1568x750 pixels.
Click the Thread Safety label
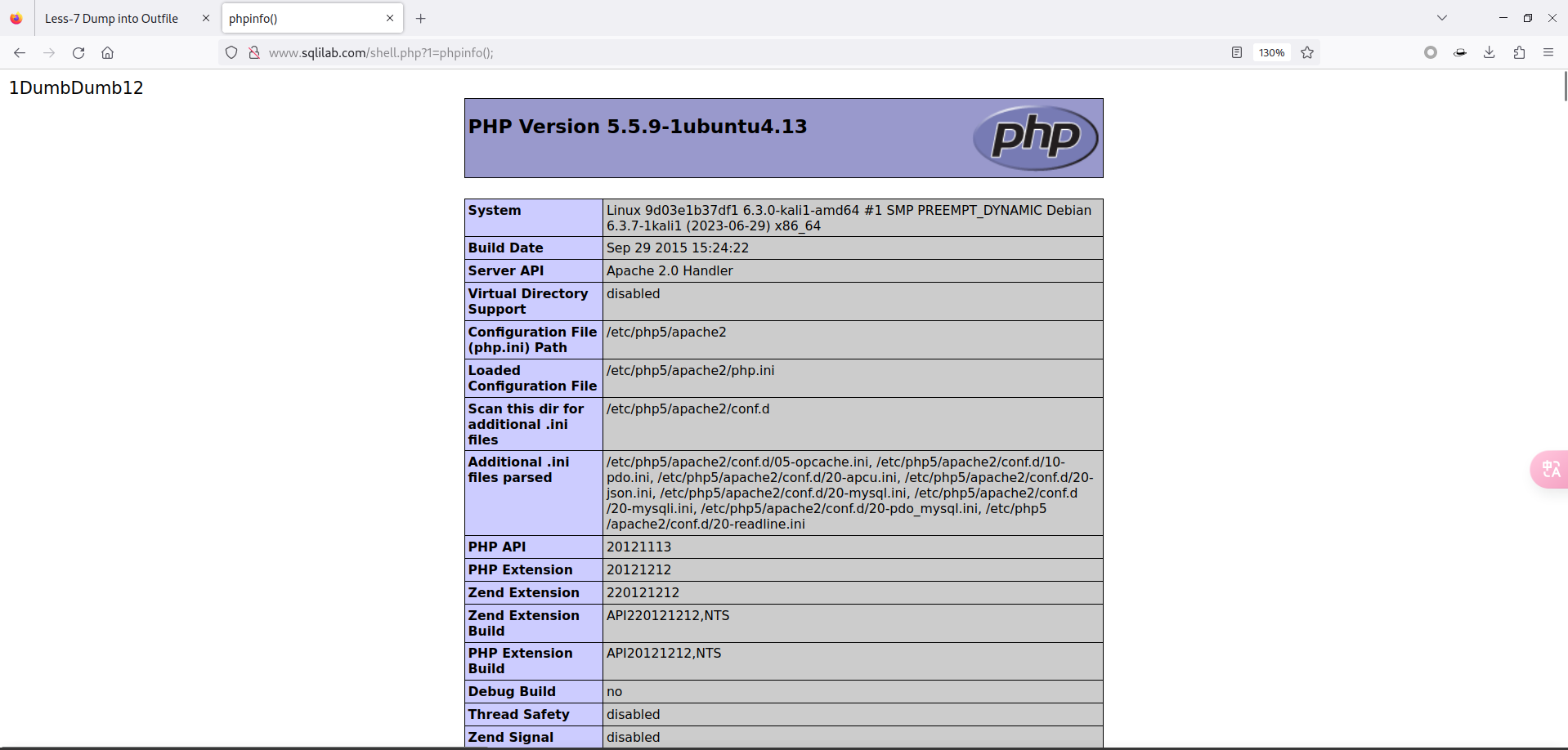[x=519, y=714]
